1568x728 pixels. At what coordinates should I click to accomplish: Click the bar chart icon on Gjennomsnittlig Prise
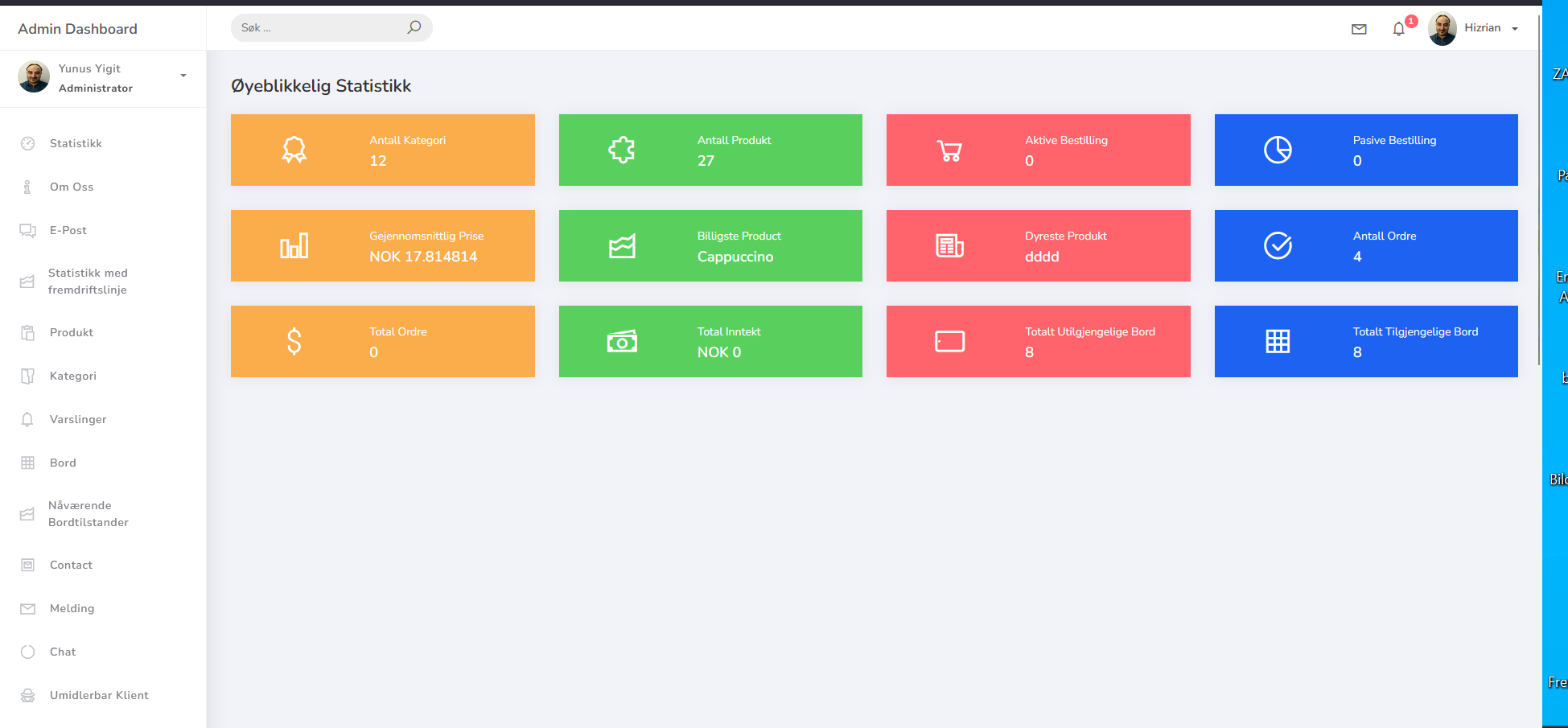point(294,246)
